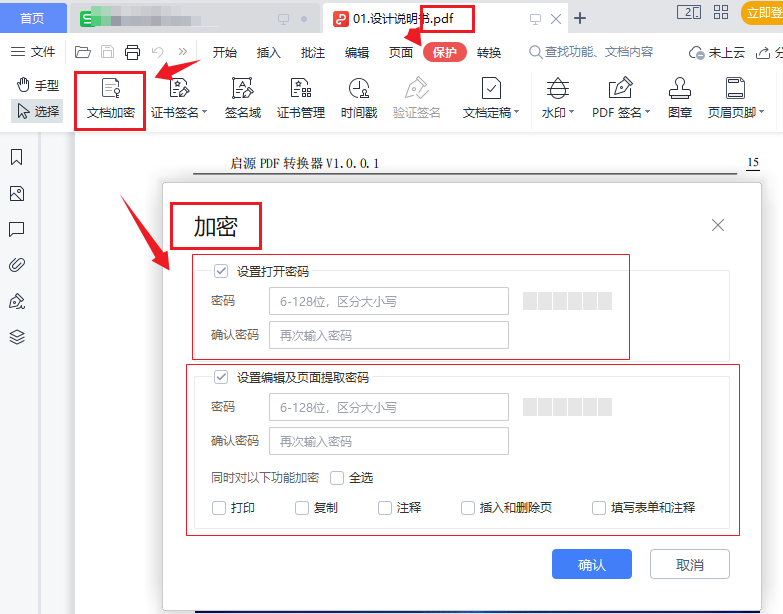Expand the 页眉页脚 dropdown arrow
783x614 pixels.
click(762, 112)
